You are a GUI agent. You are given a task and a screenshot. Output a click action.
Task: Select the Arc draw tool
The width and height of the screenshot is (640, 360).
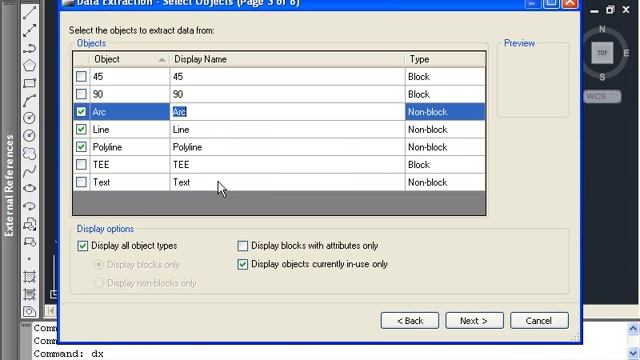(x=29, y=100)
